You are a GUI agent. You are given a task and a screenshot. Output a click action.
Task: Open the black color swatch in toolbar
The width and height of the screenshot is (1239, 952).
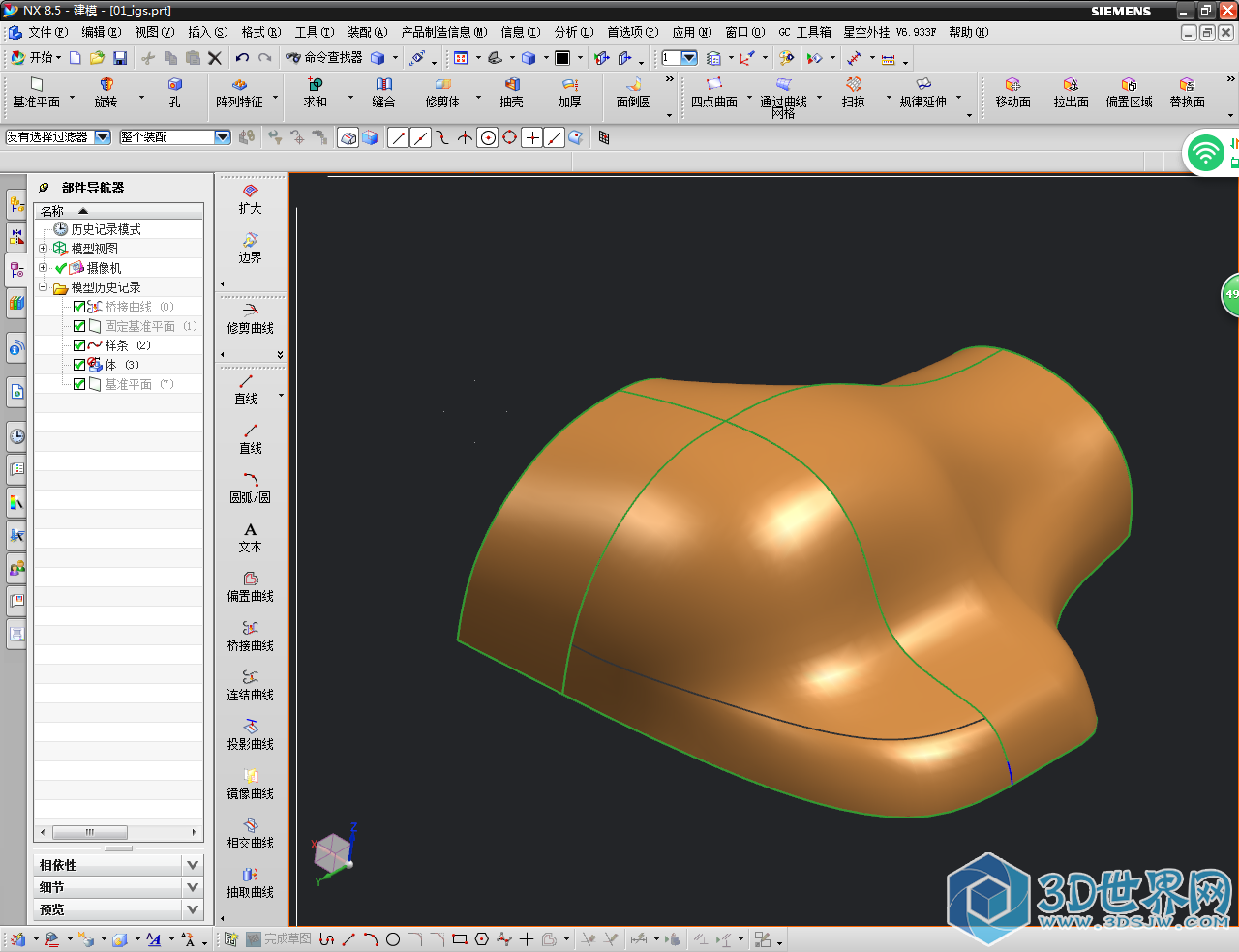(562, 58)
